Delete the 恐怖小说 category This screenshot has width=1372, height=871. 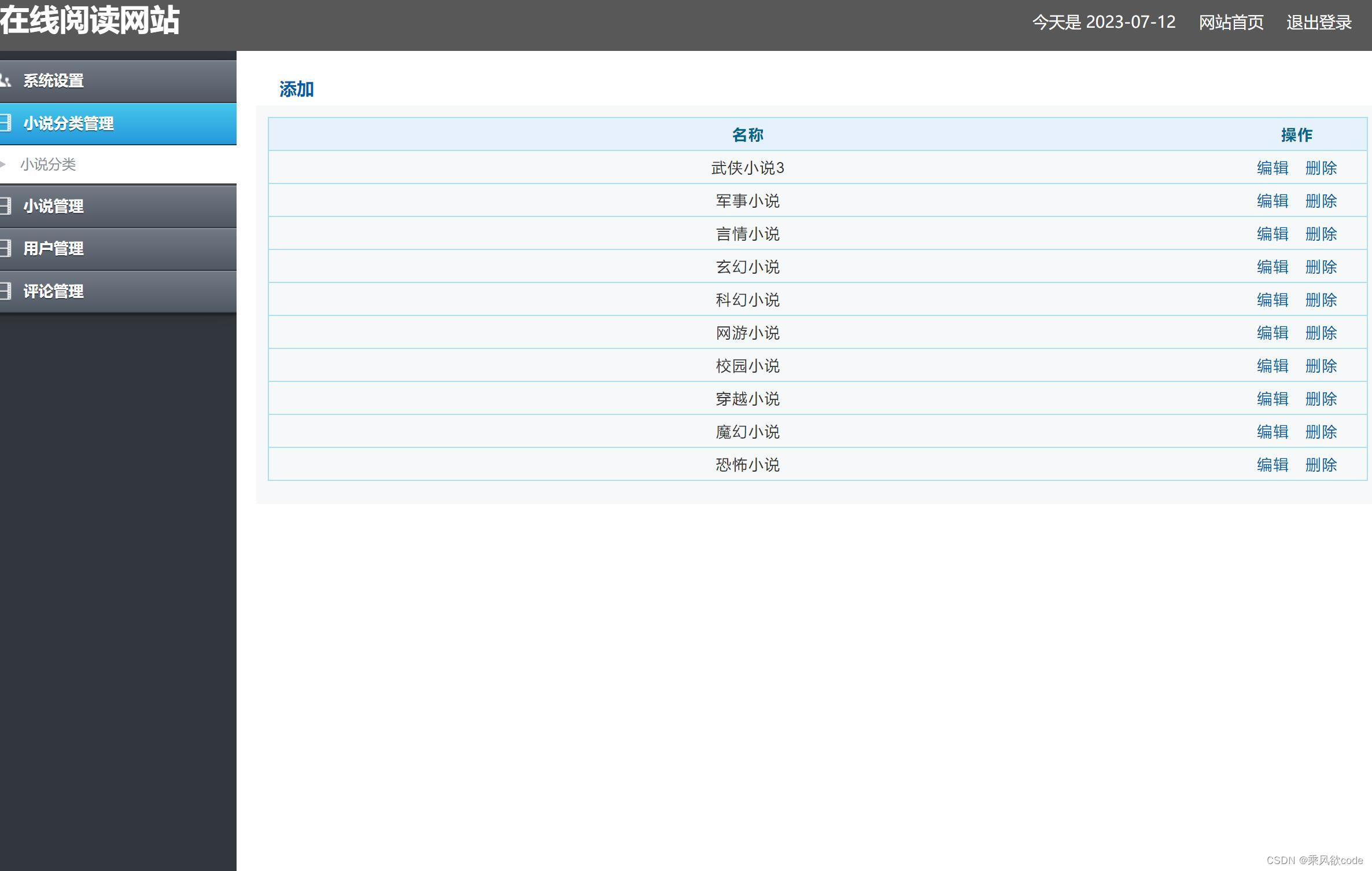[x=1321, y=465]
